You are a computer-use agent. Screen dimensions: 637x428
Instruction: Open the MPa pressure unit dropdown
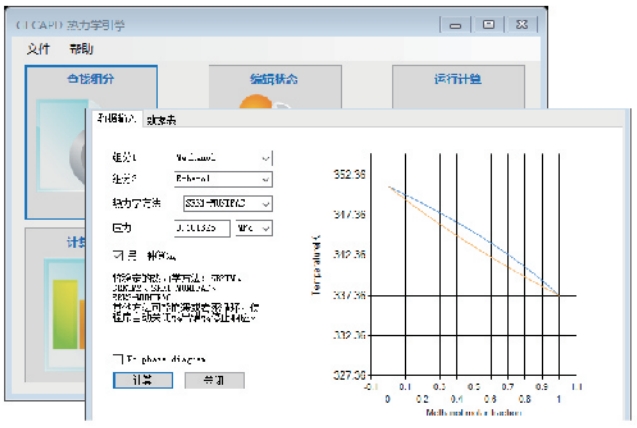tap(264, 228)
